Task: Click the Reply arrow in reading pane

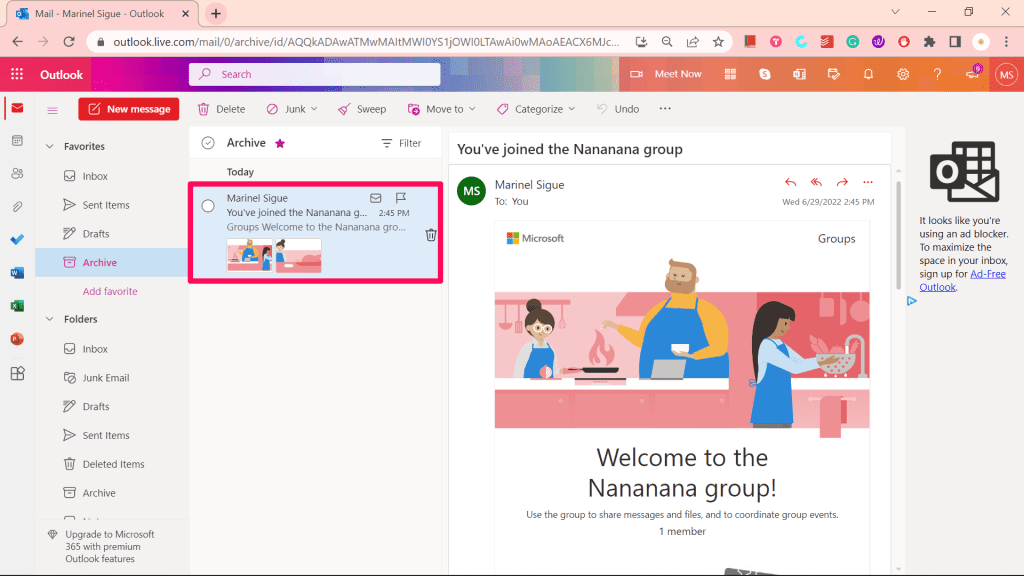Action: click(791, 182)
